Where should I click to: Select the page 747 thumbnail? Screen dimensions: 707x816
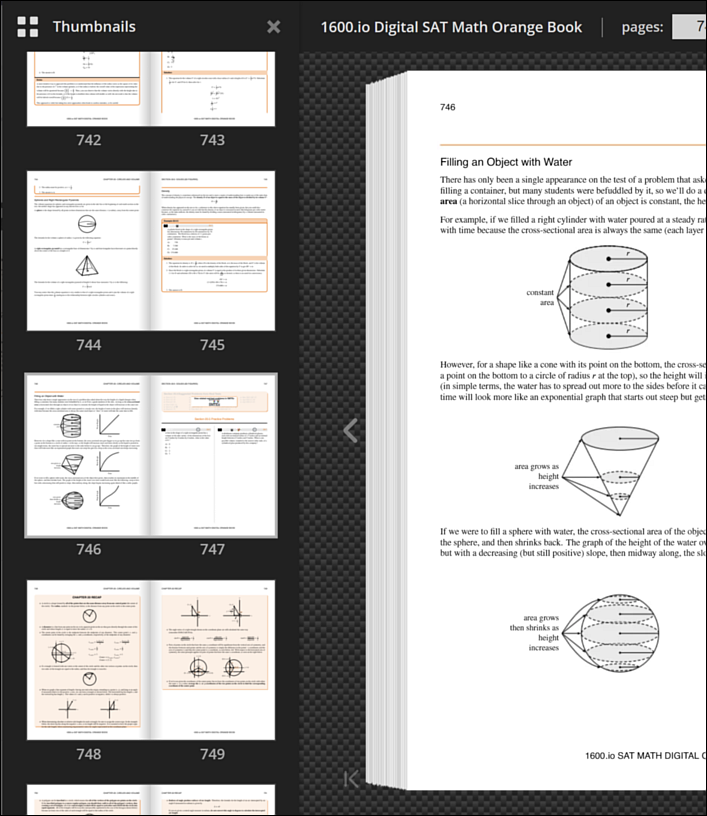[213, 455]
